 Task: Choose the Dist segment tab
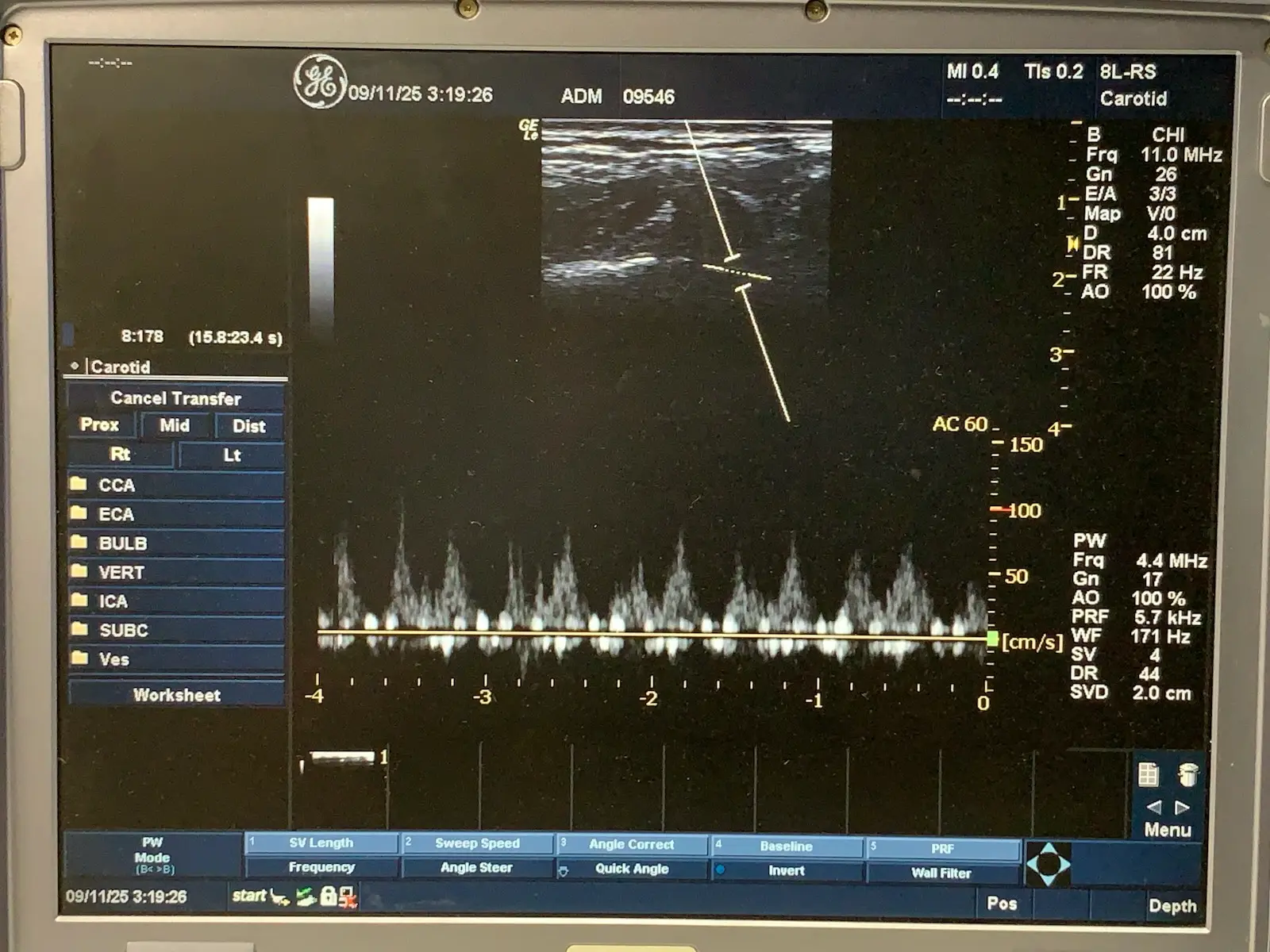pos(248,426)
